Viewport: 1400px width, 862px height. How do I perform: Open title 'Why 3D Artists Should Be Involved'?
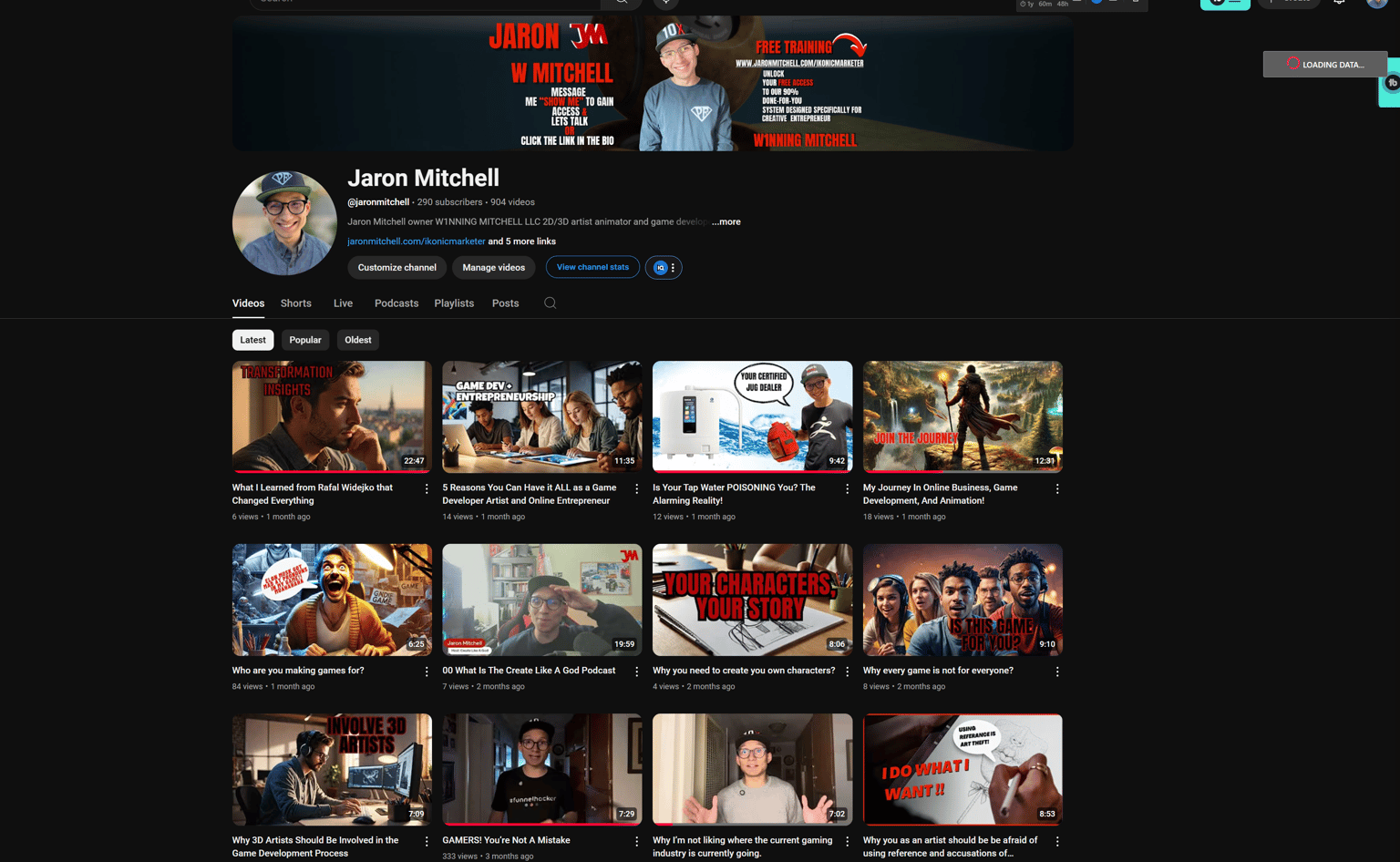tap(315, 847)
